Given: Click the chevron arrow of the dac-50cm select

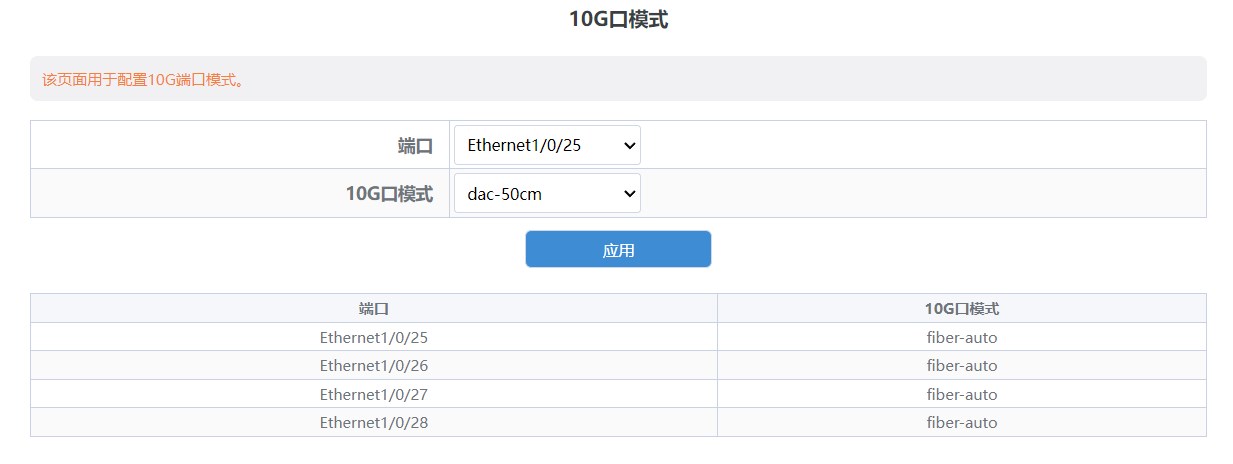Looking at the screenshot, I should point(629,193).
